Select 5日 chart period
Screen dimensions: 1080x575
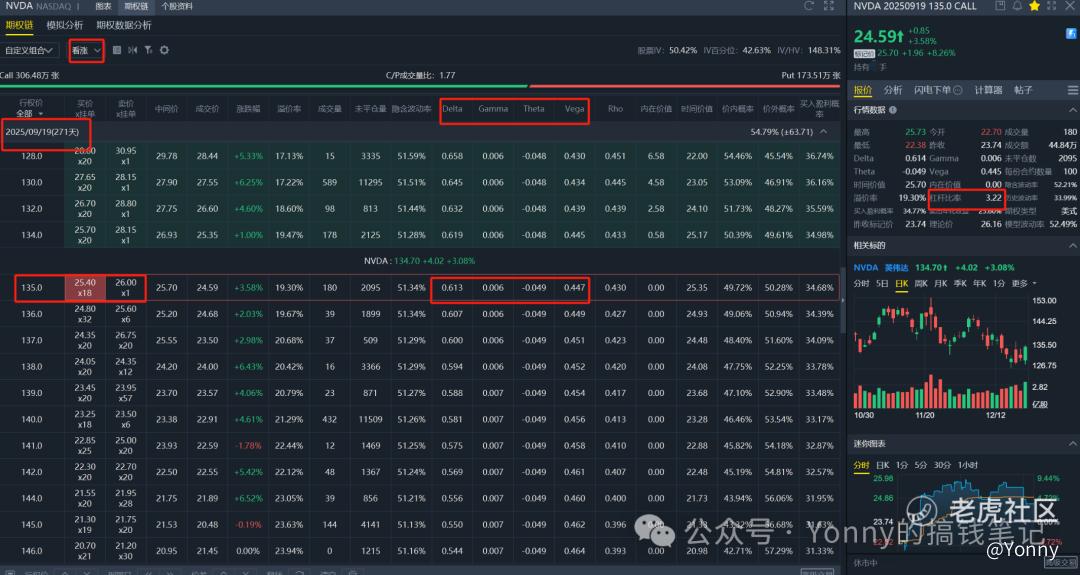click(x=882, y=284)
